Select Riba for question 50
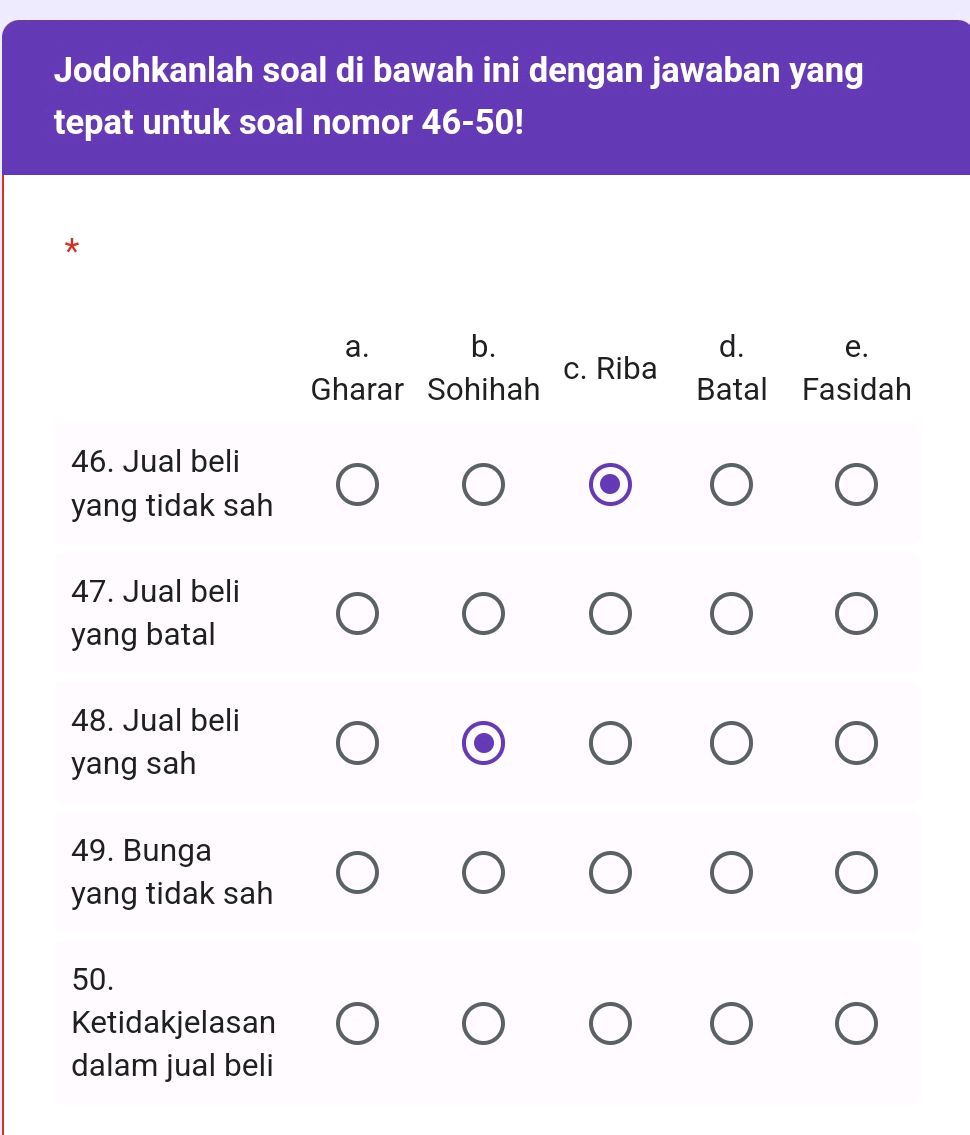 click(x=610, y=1023)
